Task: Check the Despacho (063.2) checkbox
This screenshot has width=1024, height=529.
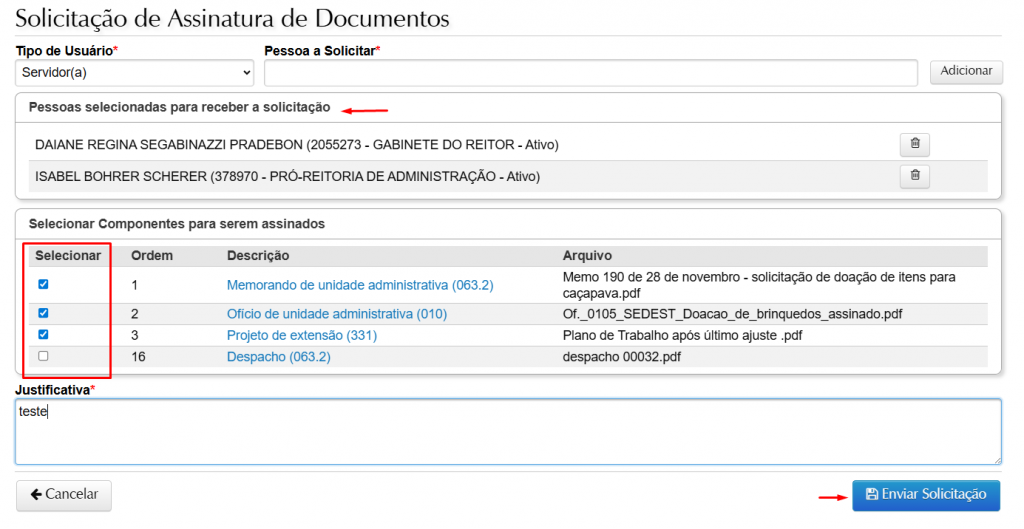Action: (43, 356)
